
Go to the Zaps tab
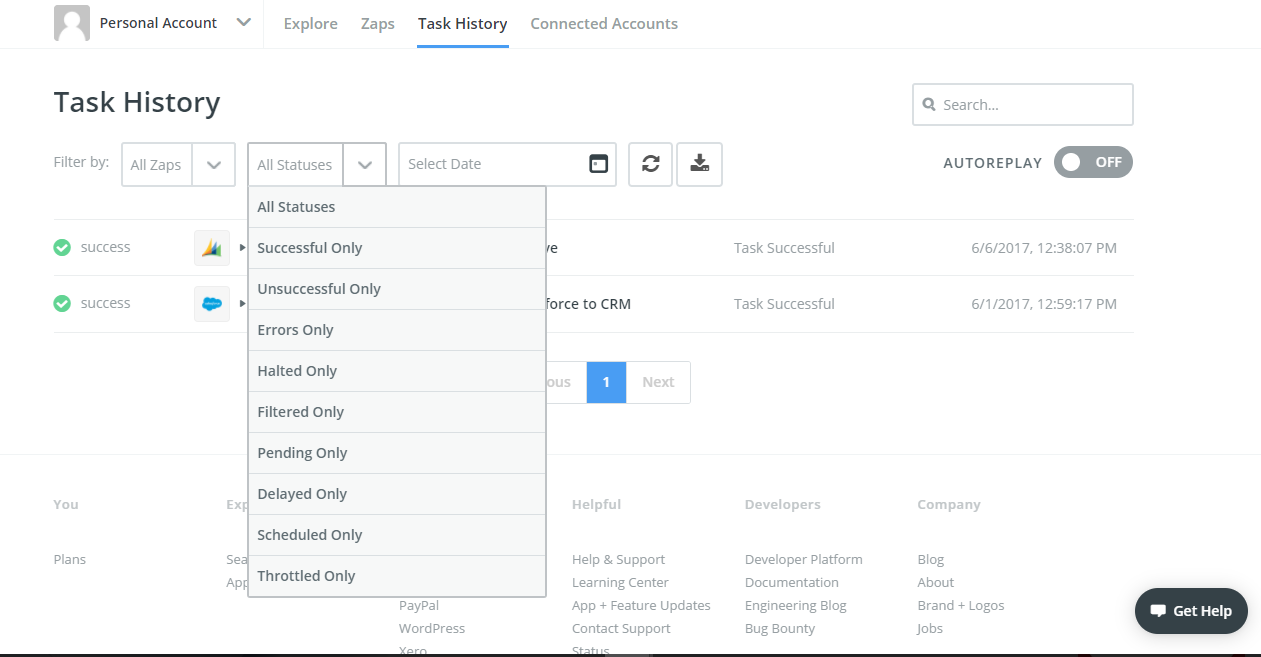point(377,23)
